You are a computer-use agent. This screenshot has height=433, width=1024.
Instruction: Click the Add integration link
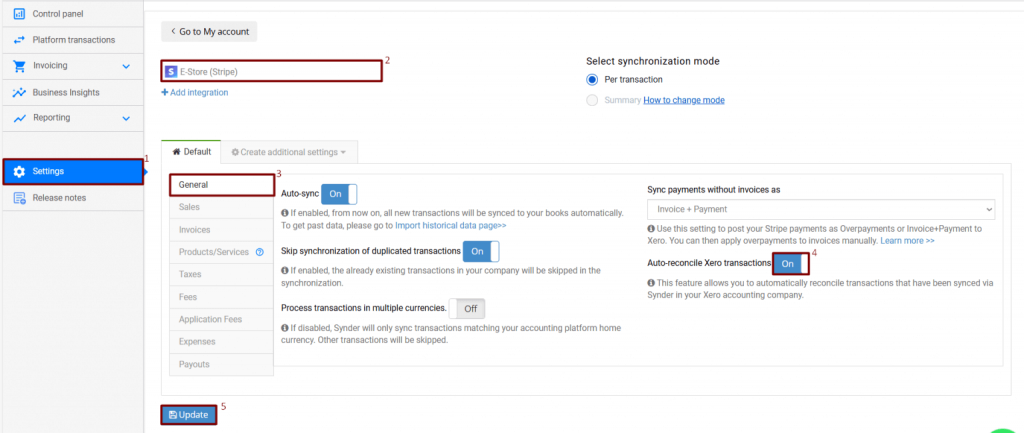(195, 93)
